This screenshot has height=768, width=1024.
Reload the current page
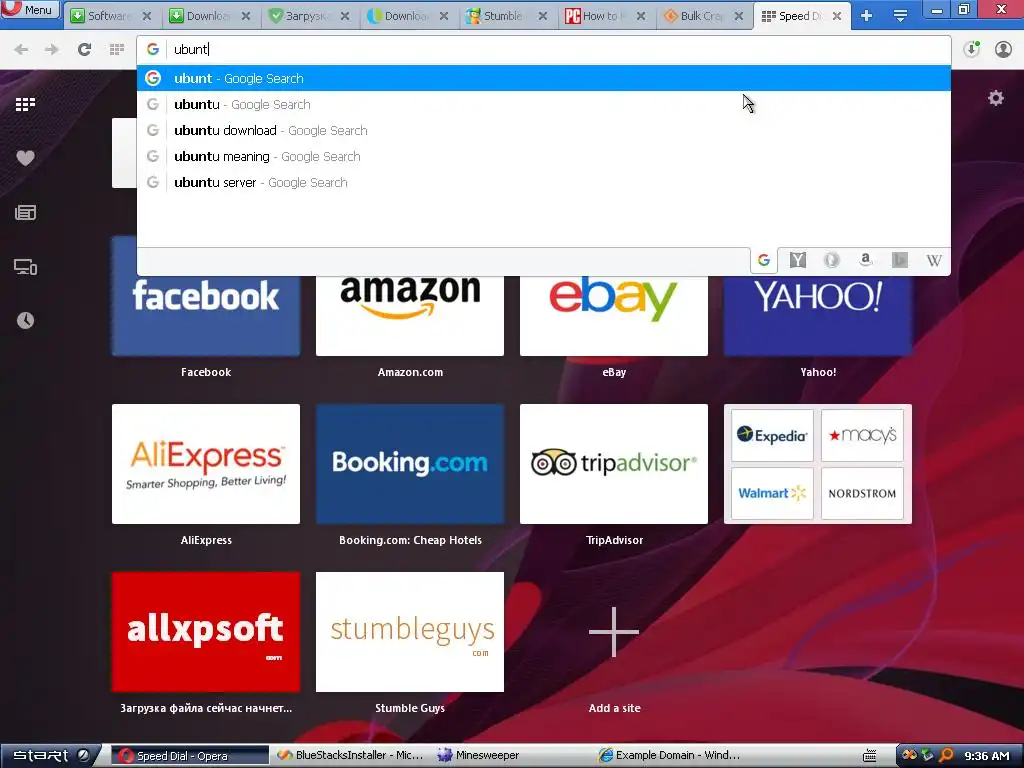[x=84, y=49]
